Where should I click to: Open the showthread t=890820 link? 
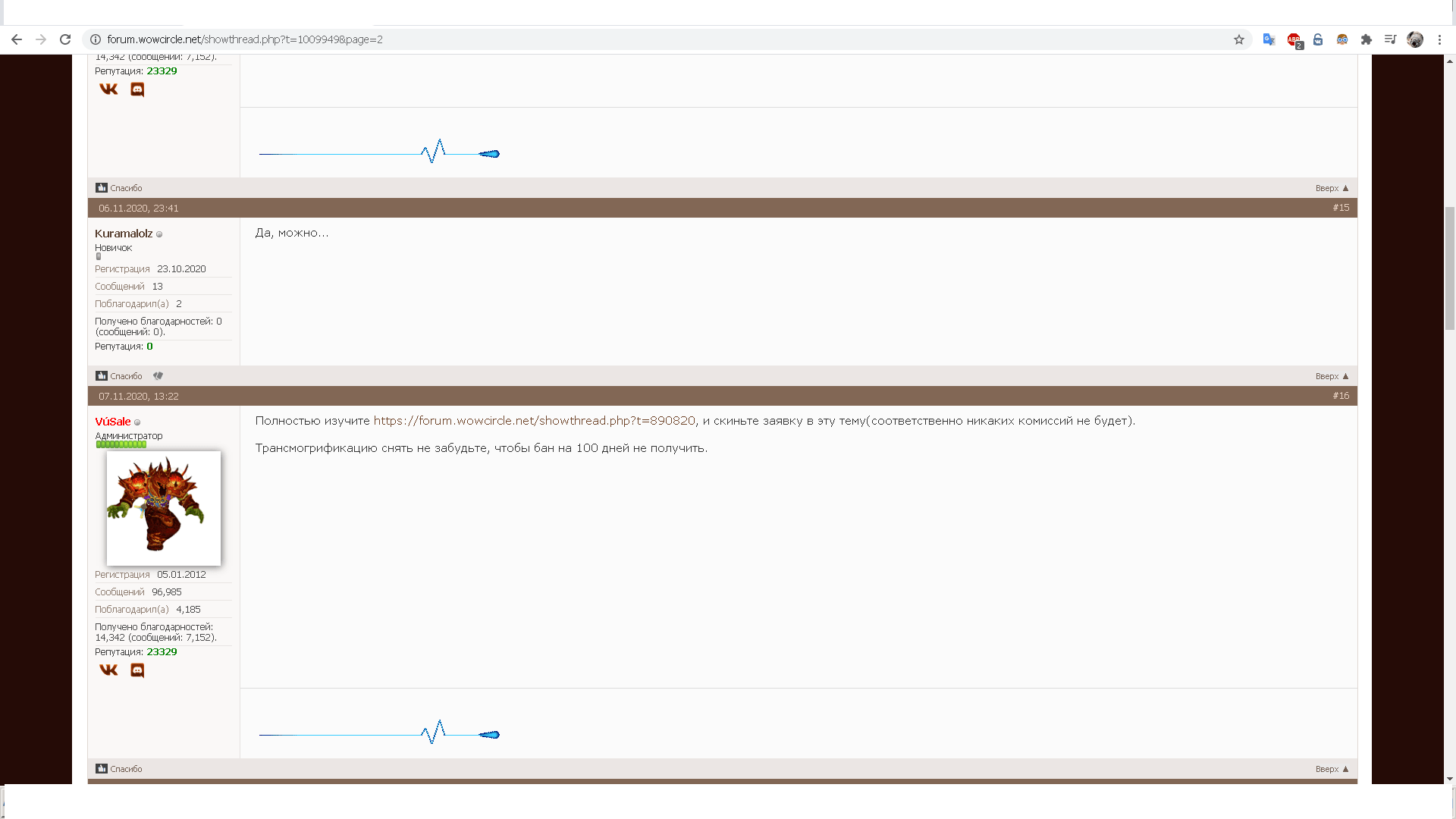pyautogui.click(x=534, y=421)
